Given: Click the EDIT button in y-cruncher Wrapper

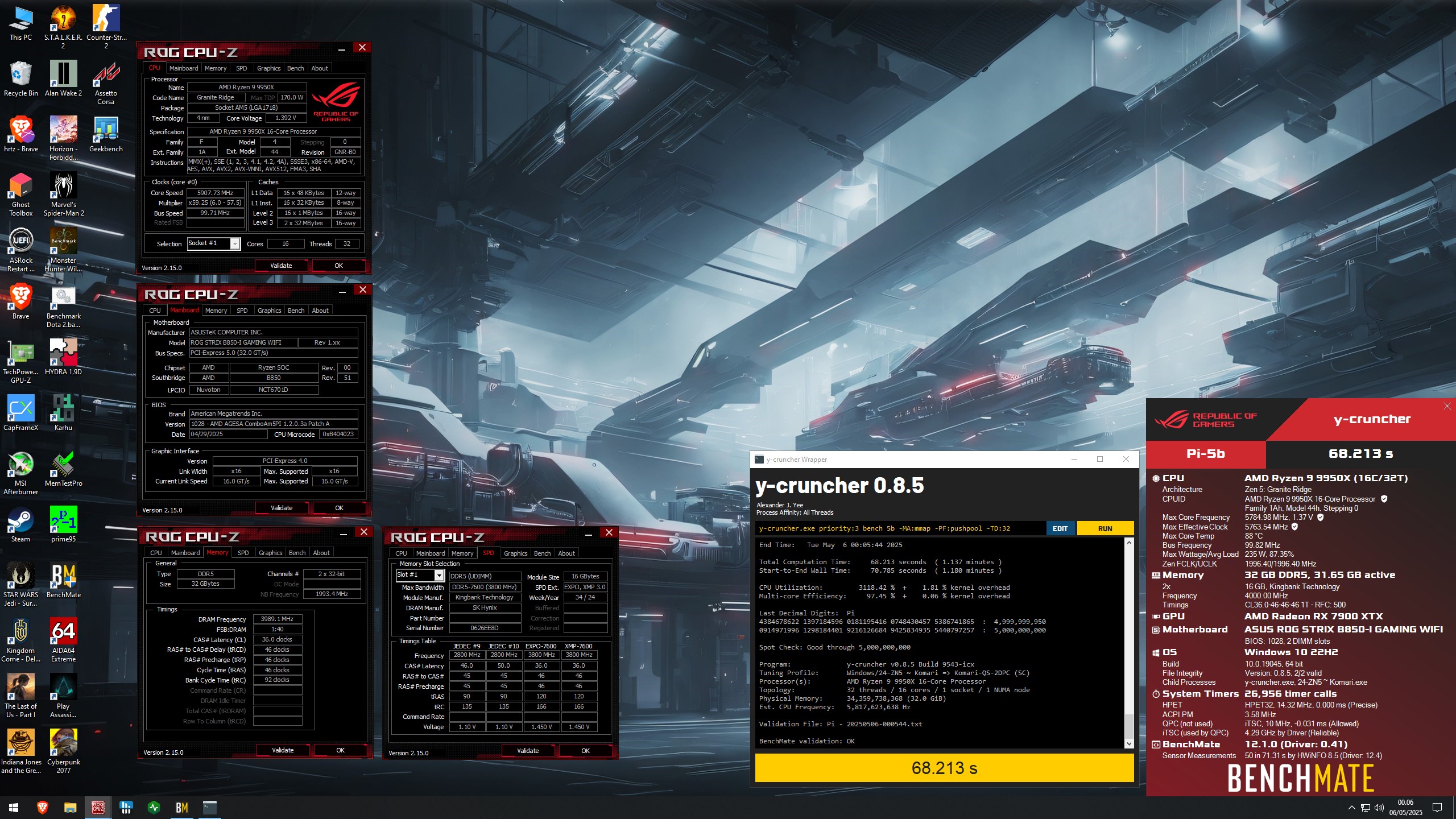Looking at the screenshot, I should coord(1060,528).
